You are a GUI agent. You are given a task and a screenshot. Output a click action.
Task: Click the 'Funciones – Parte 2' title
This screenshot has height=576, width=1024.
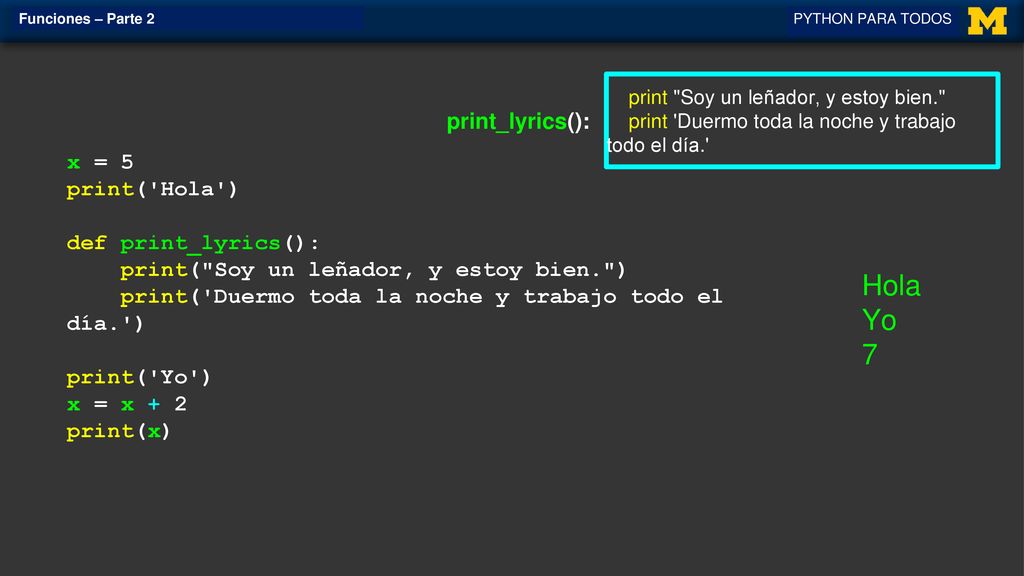[87, 19]
